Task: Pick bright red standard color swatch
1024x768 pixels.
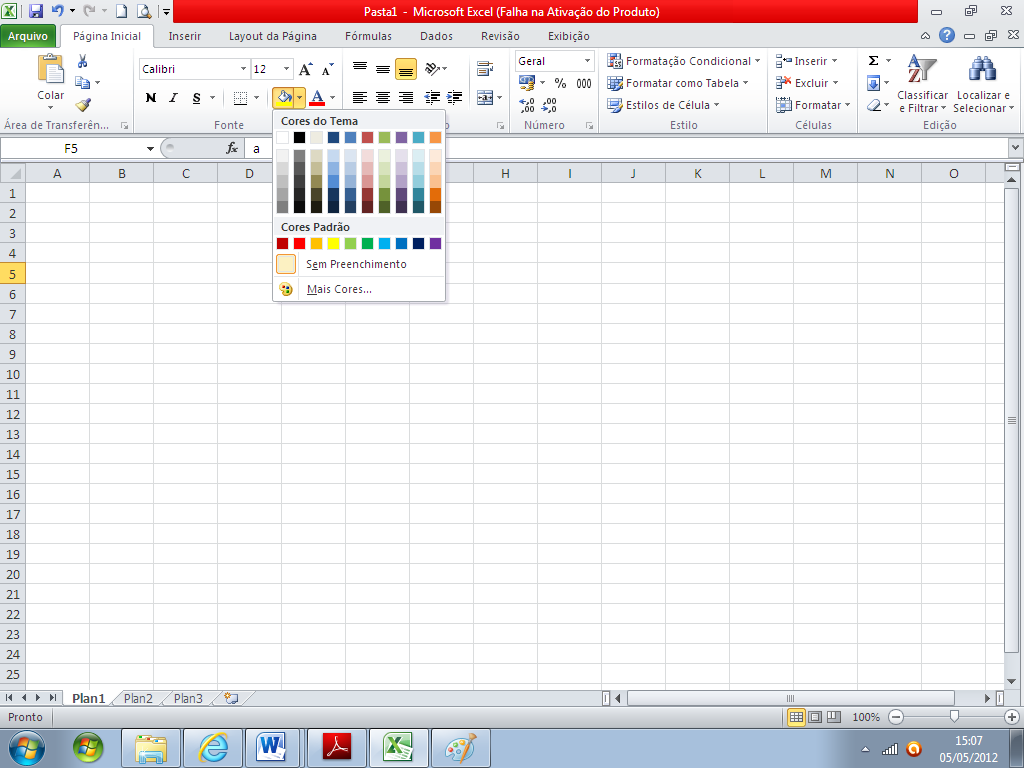Action: (299, 244)
